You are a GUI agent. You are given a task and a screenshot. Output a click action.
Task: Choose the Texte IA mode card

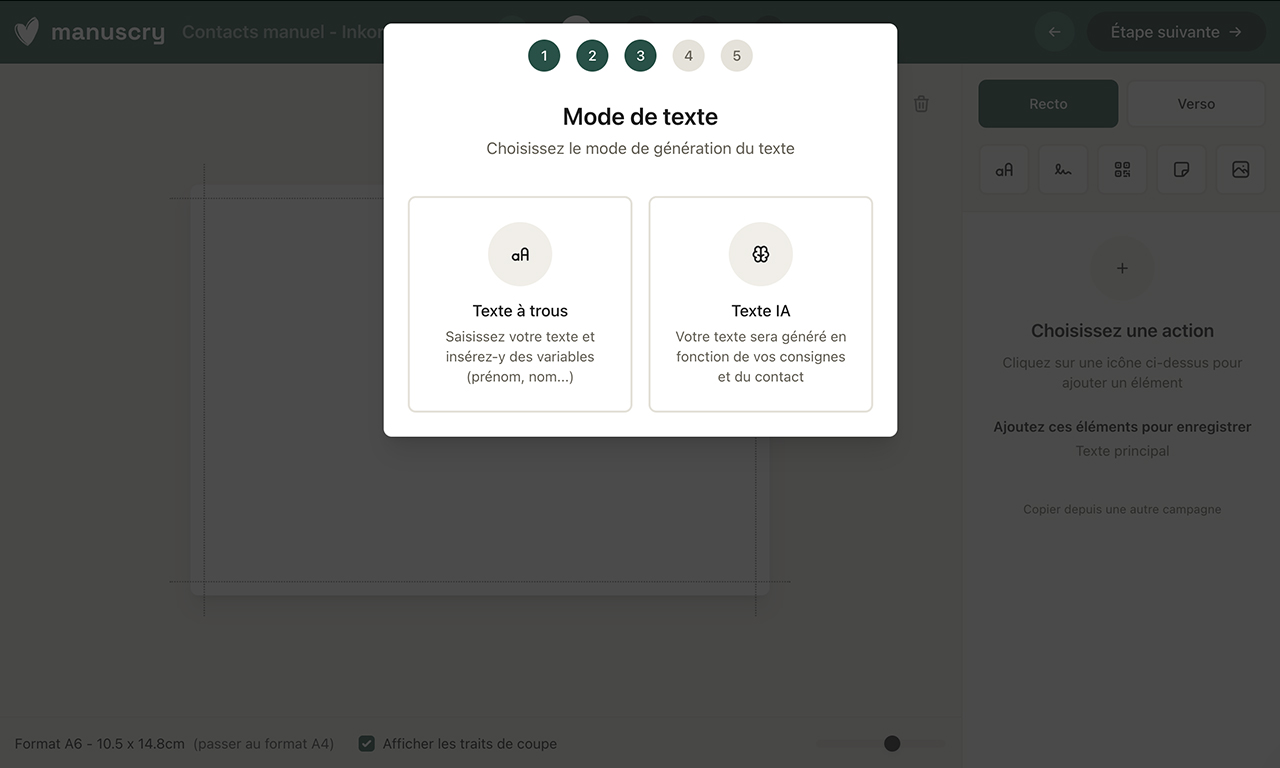click(x=760, y=304)
